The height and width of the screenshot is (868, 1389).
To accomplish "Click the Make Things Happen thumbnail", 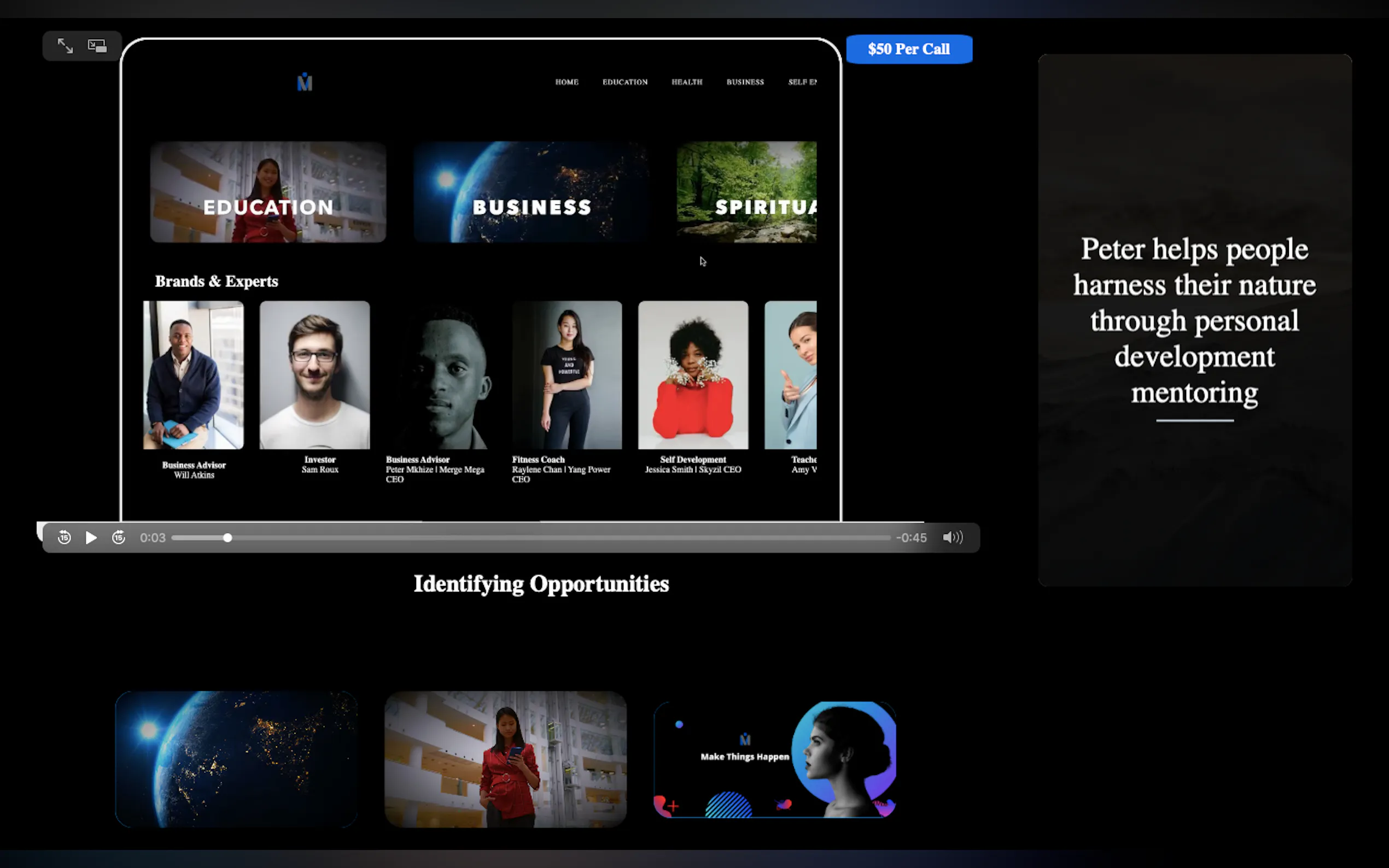I will [x=774, y=759].
